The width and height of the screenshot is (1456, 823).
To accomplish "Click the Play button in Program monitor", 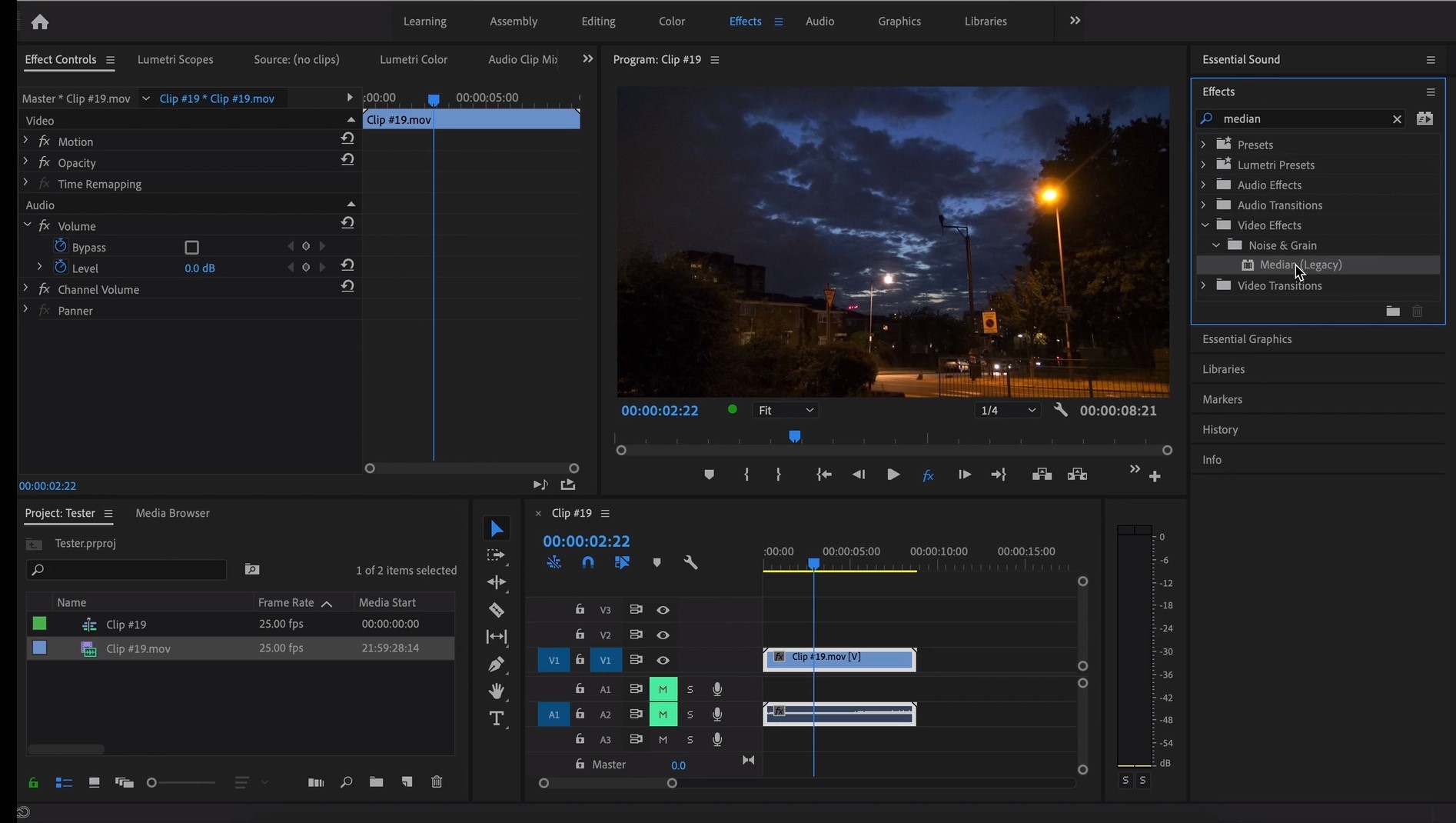I will click(893, 475).
